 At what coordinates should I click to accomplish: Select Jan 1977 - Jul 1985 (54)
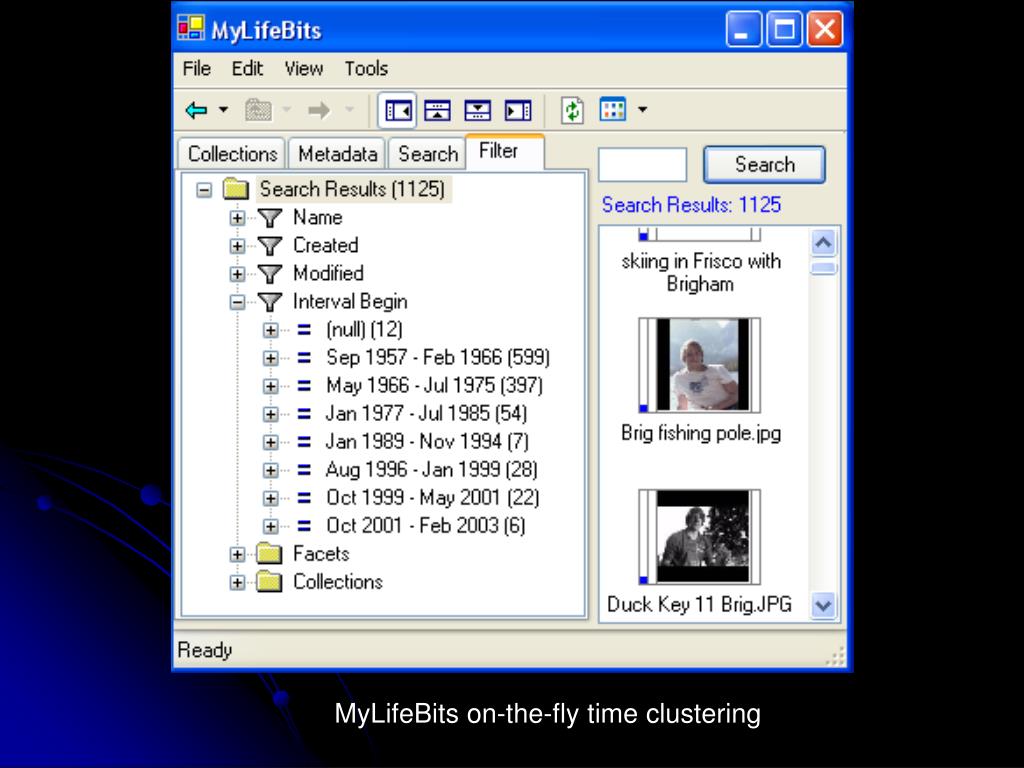coord(426,414)
